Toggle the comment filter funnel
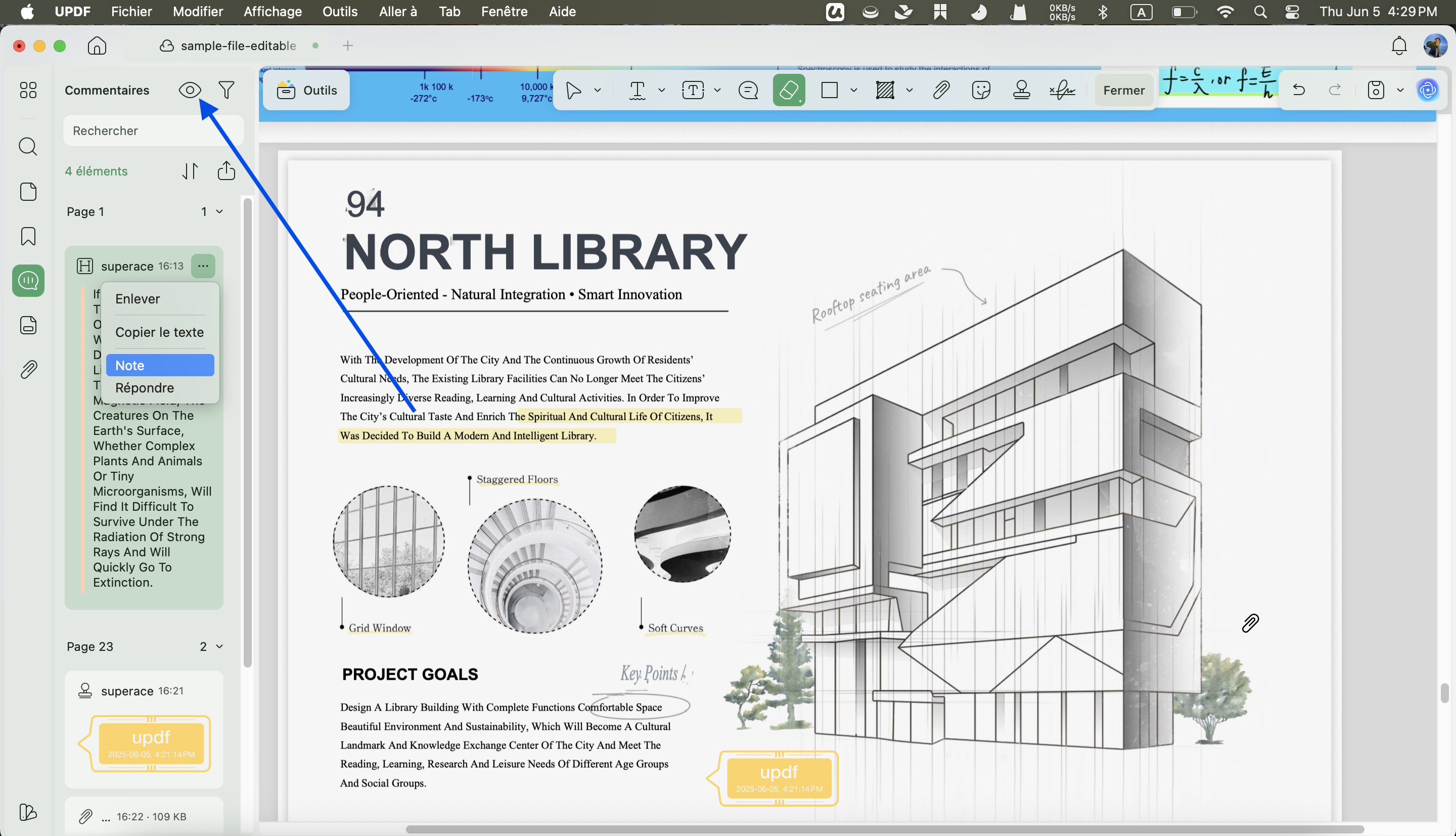This screenshot has width=1456, height=836. (x=226, y=90)
